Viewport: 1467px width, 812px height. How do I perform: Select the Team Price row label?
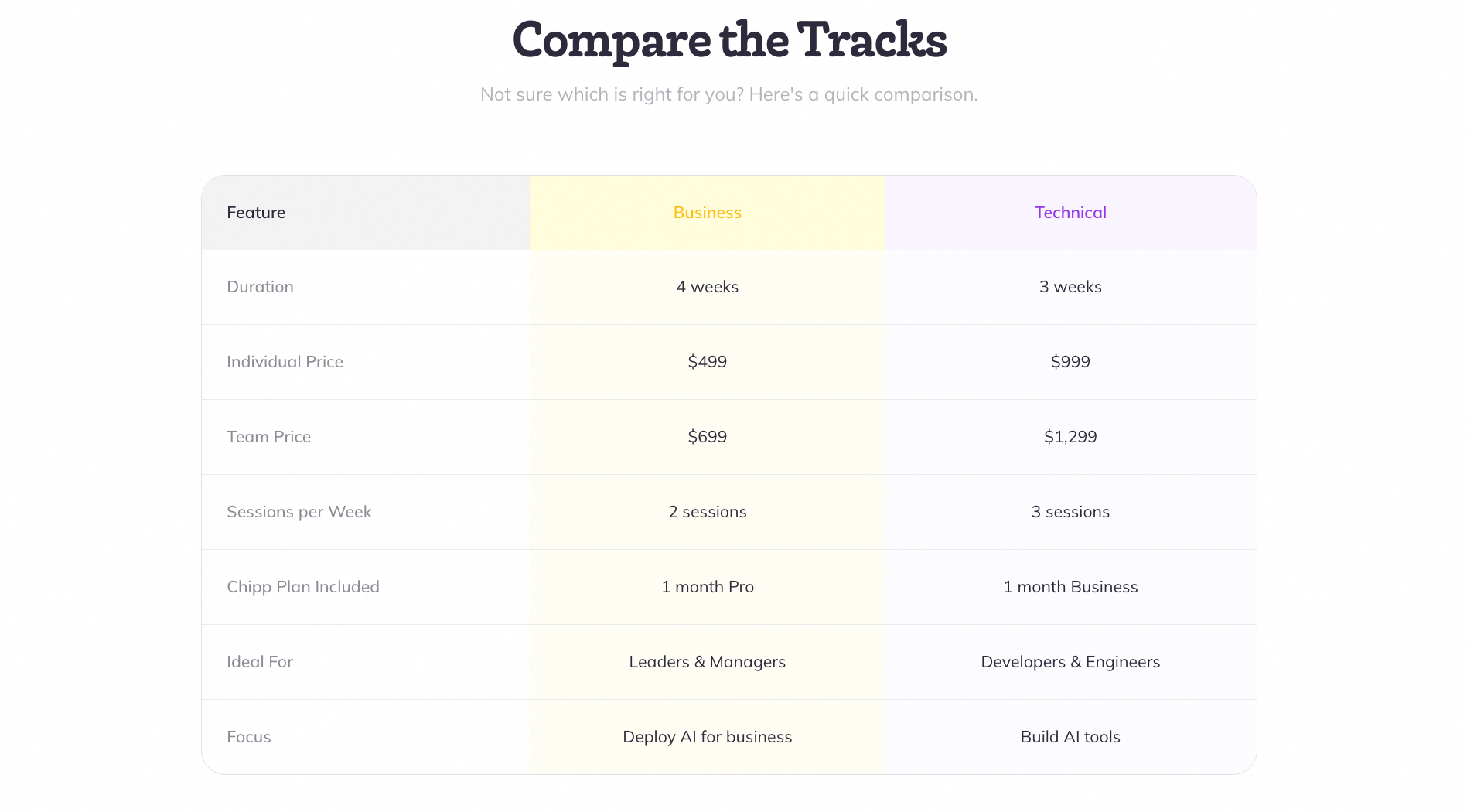pos(268,437)
